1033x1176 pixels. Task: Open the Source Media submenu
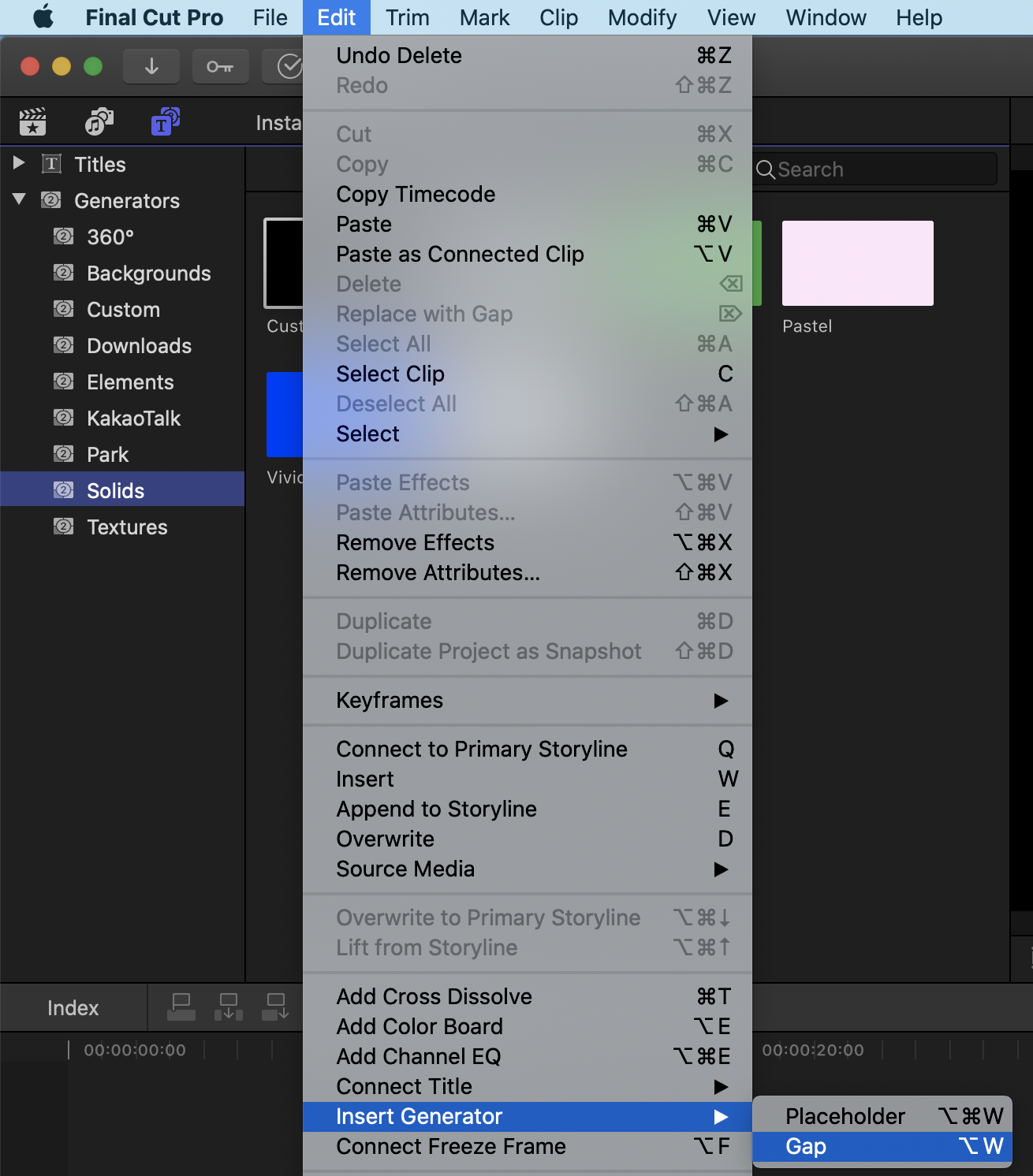527,869
